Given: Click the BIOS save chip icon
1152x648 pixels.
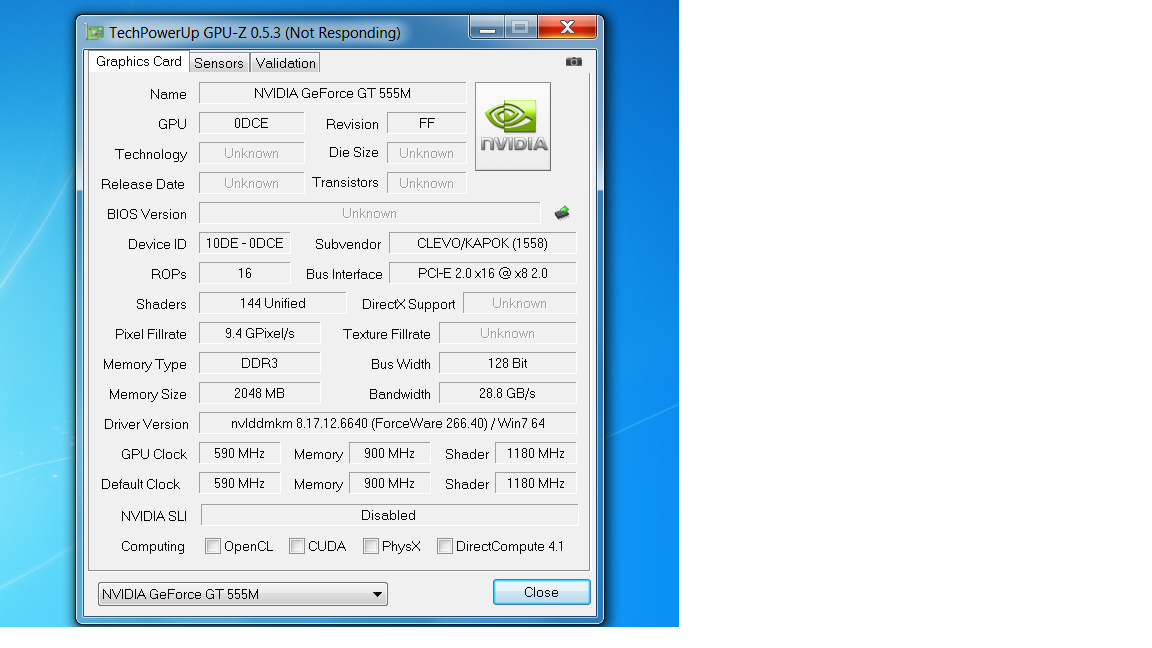Looking at the screenshot, I should point(562,213).
